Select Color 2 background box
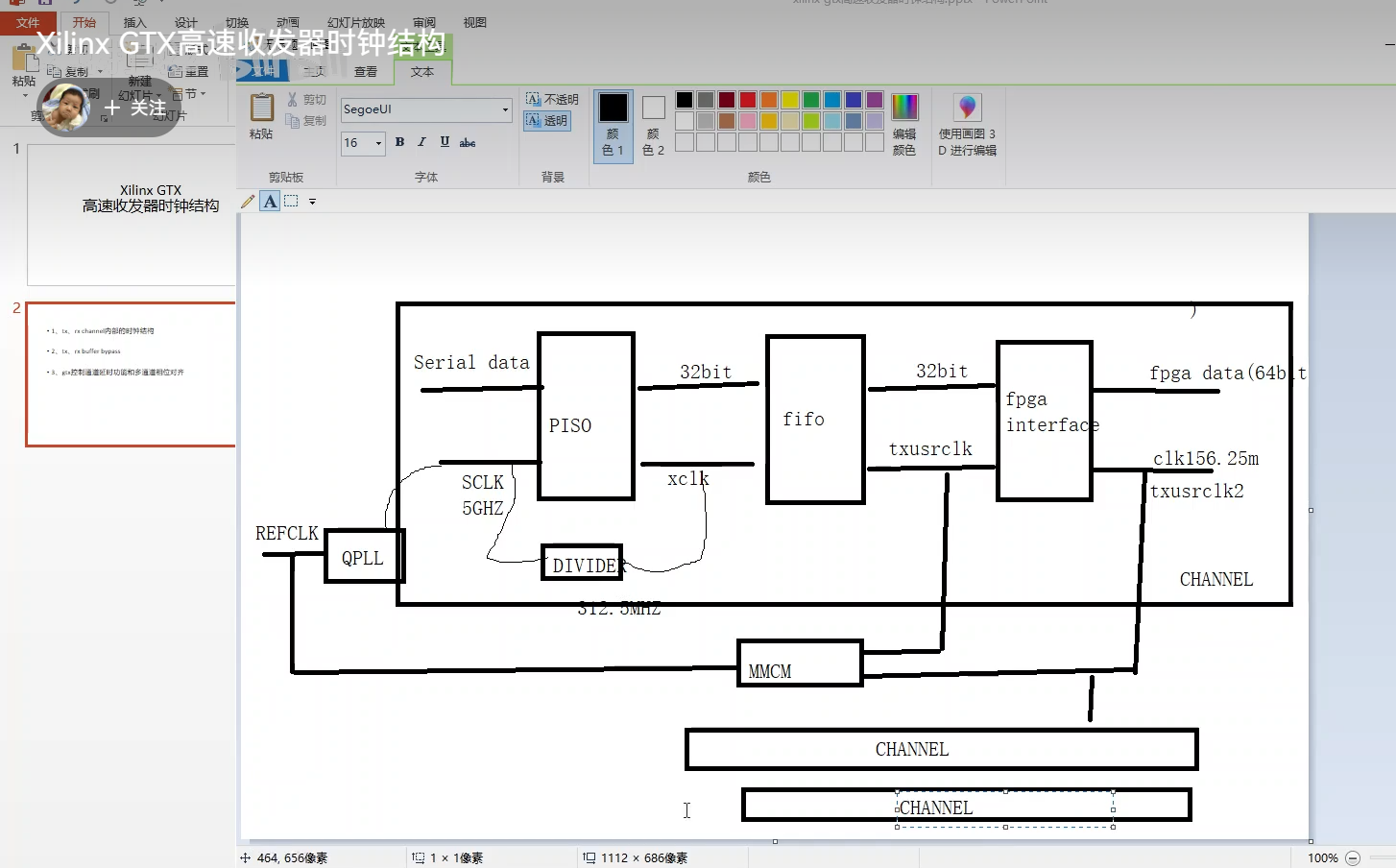Viewport: 1396px width, 868px height. click(x=654, y=126)
